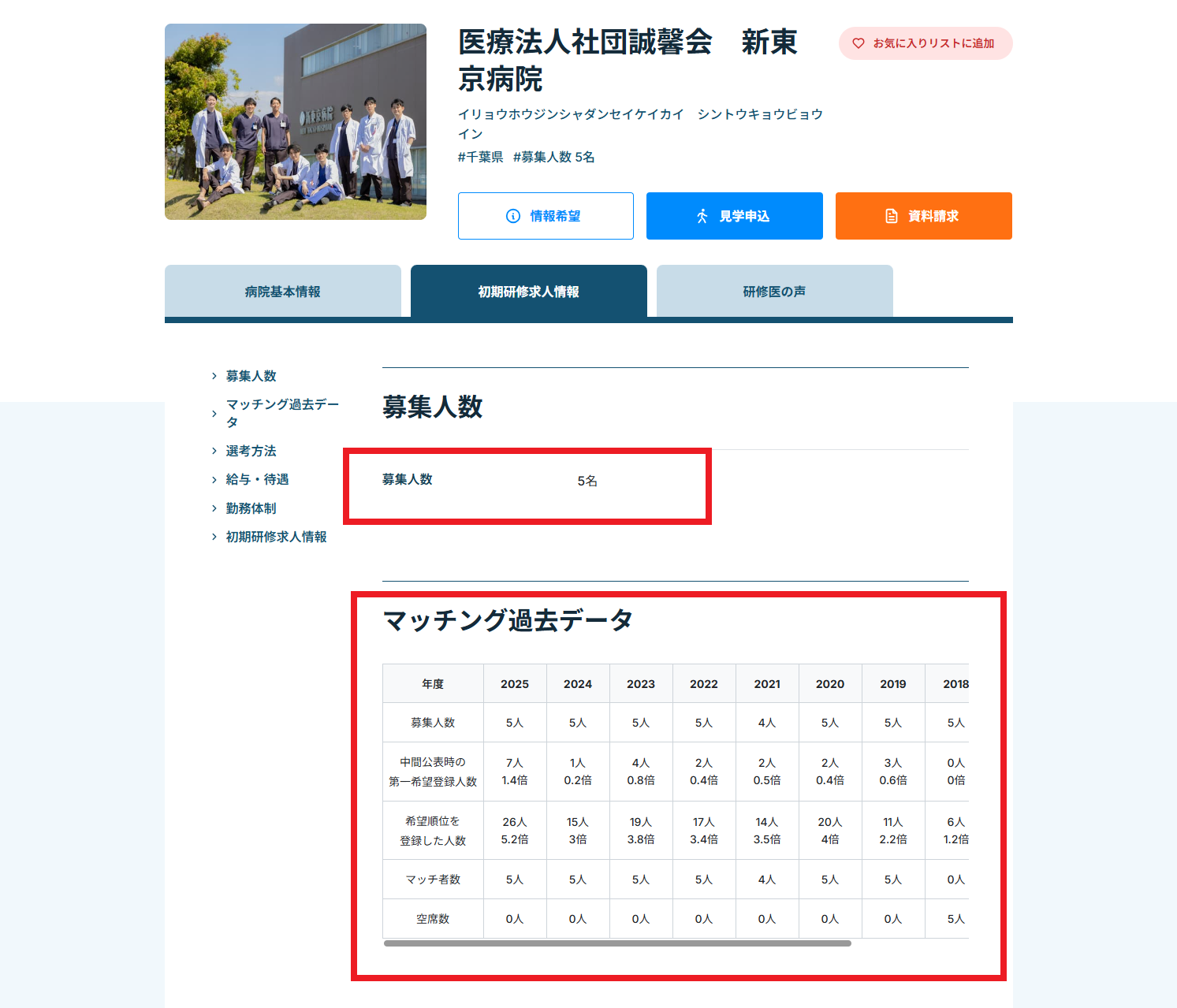Switch to the 病院基本情報 tab
Screen dimensions: 1177x1008
tap(283, 292)
